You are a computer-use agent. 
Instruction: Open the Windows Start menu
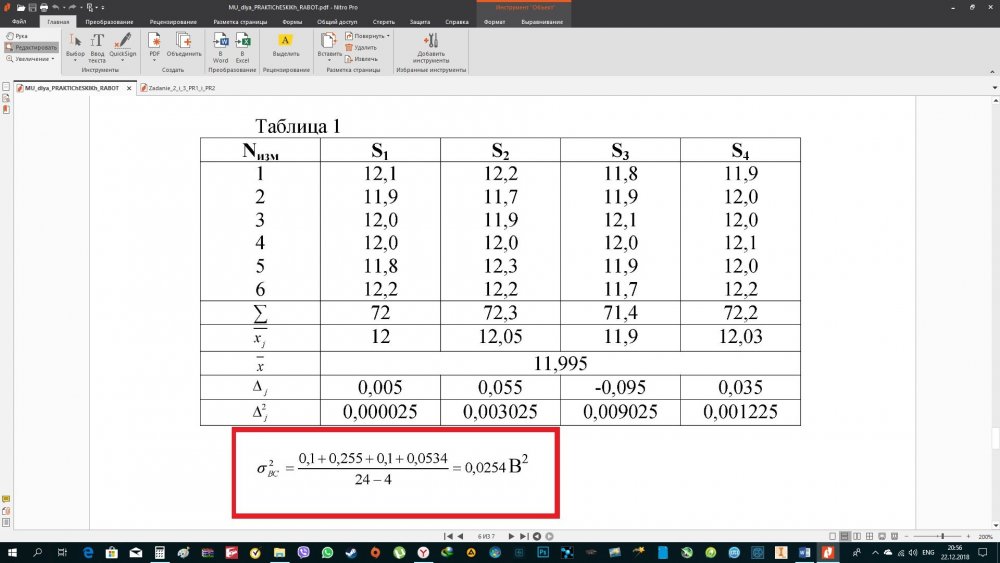pos(12,552)
